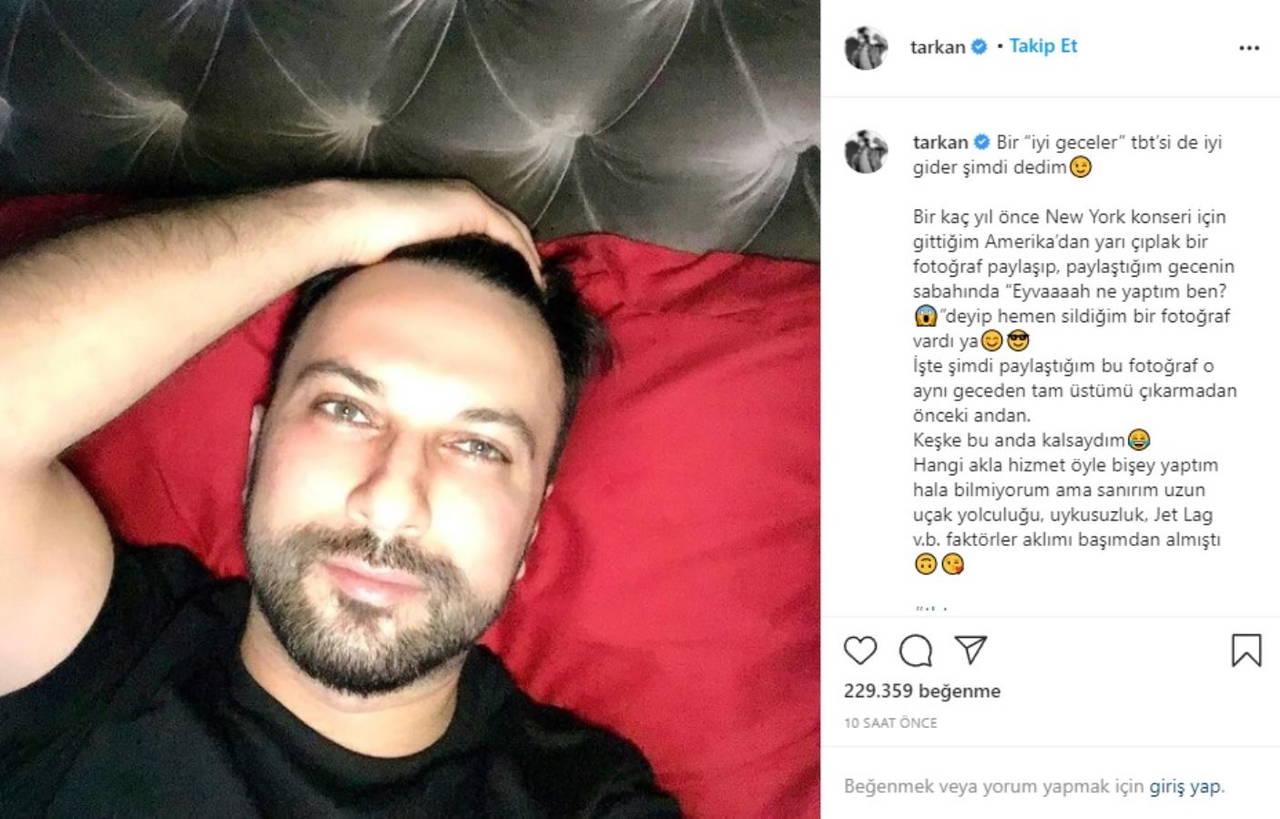The width and height of the screenshot is (1280, 819).
Task: Click the winking emoji in the first caption line
Action: (x=1080, y=168)
